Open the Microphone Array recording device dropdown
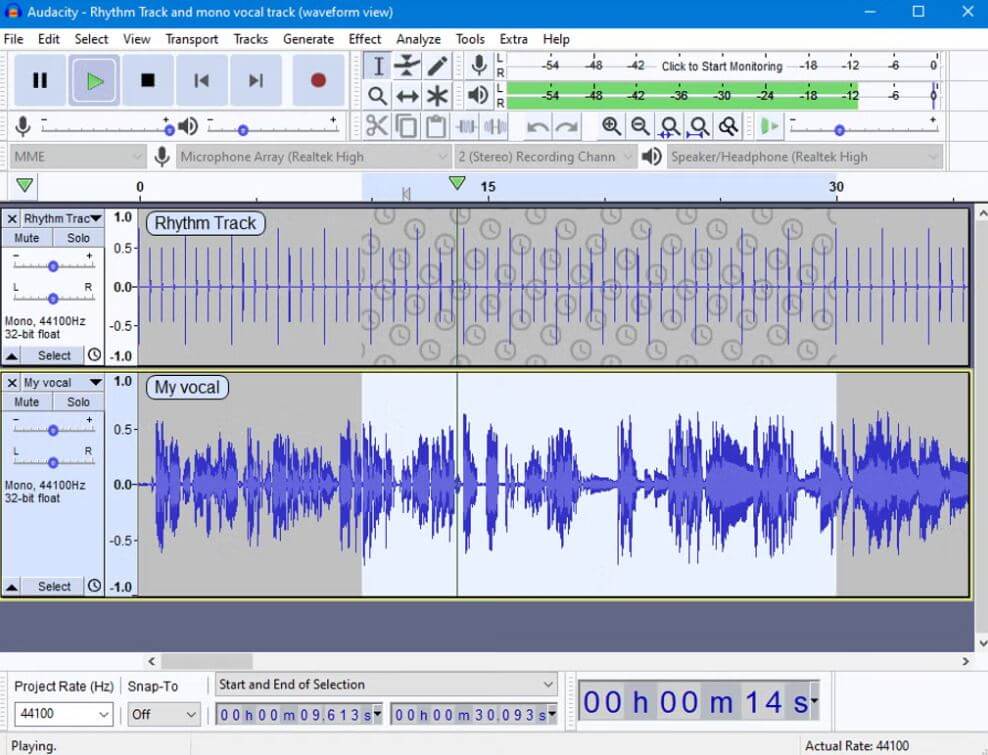 point(313,156)
